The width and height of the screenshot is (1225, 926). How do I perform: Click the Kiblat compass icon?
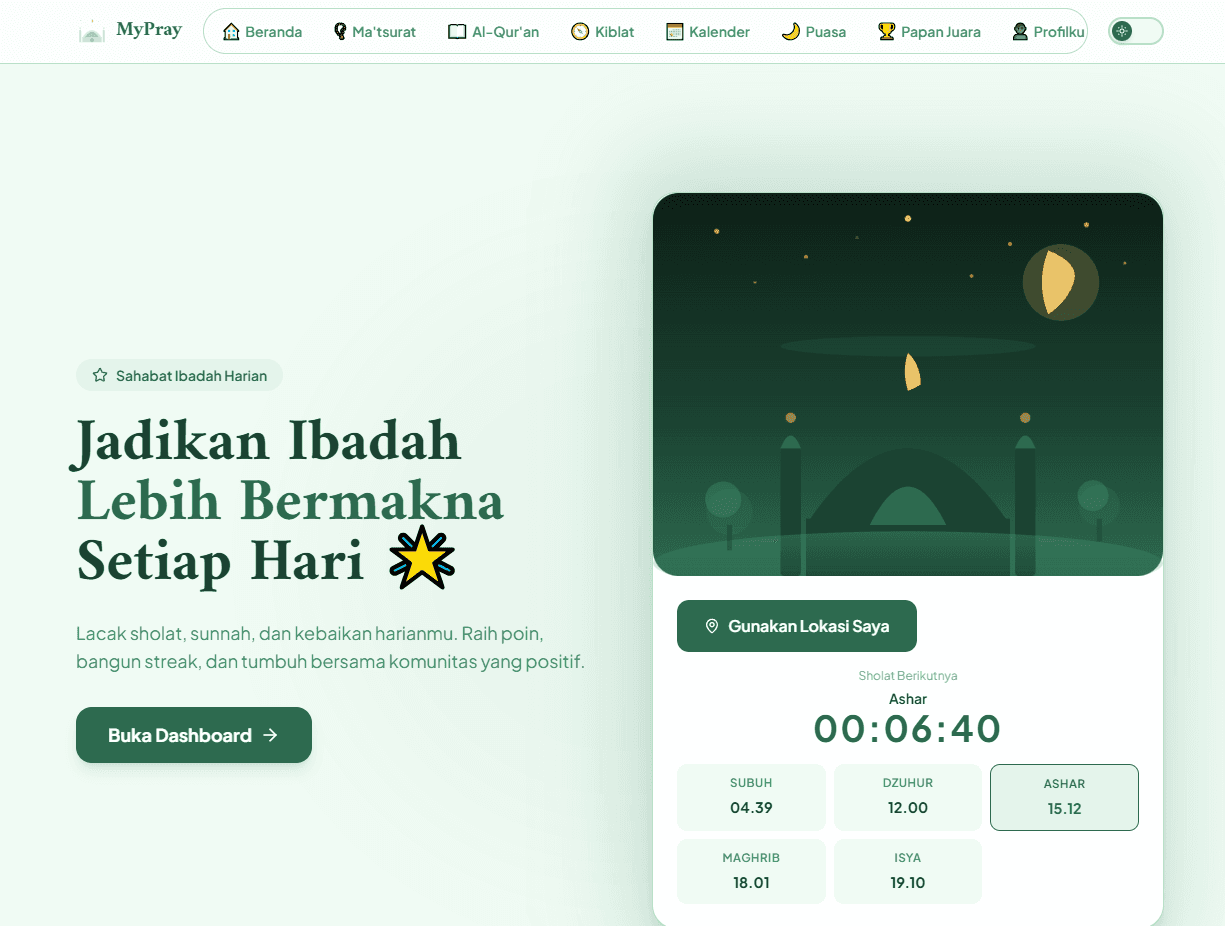click(580, 31)
